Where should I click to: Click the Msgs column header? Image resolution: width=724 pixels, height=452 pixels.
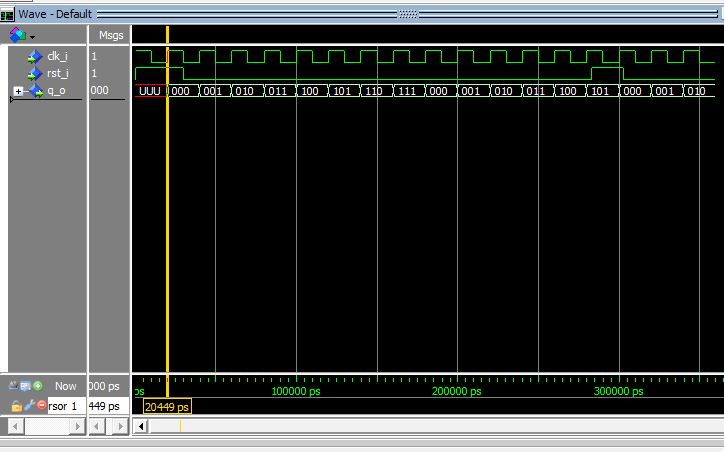111,35
